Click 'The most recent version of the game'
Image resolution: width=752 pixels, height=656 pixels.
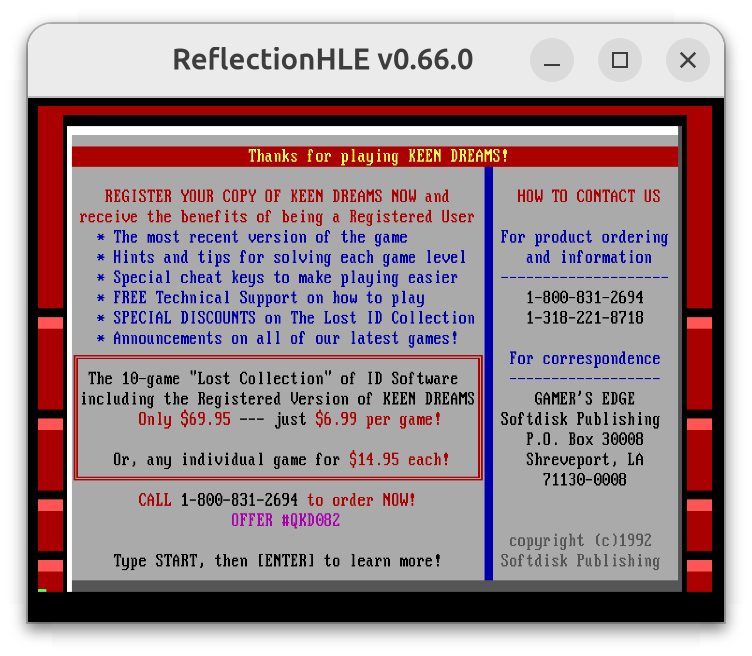coord(260,237)
